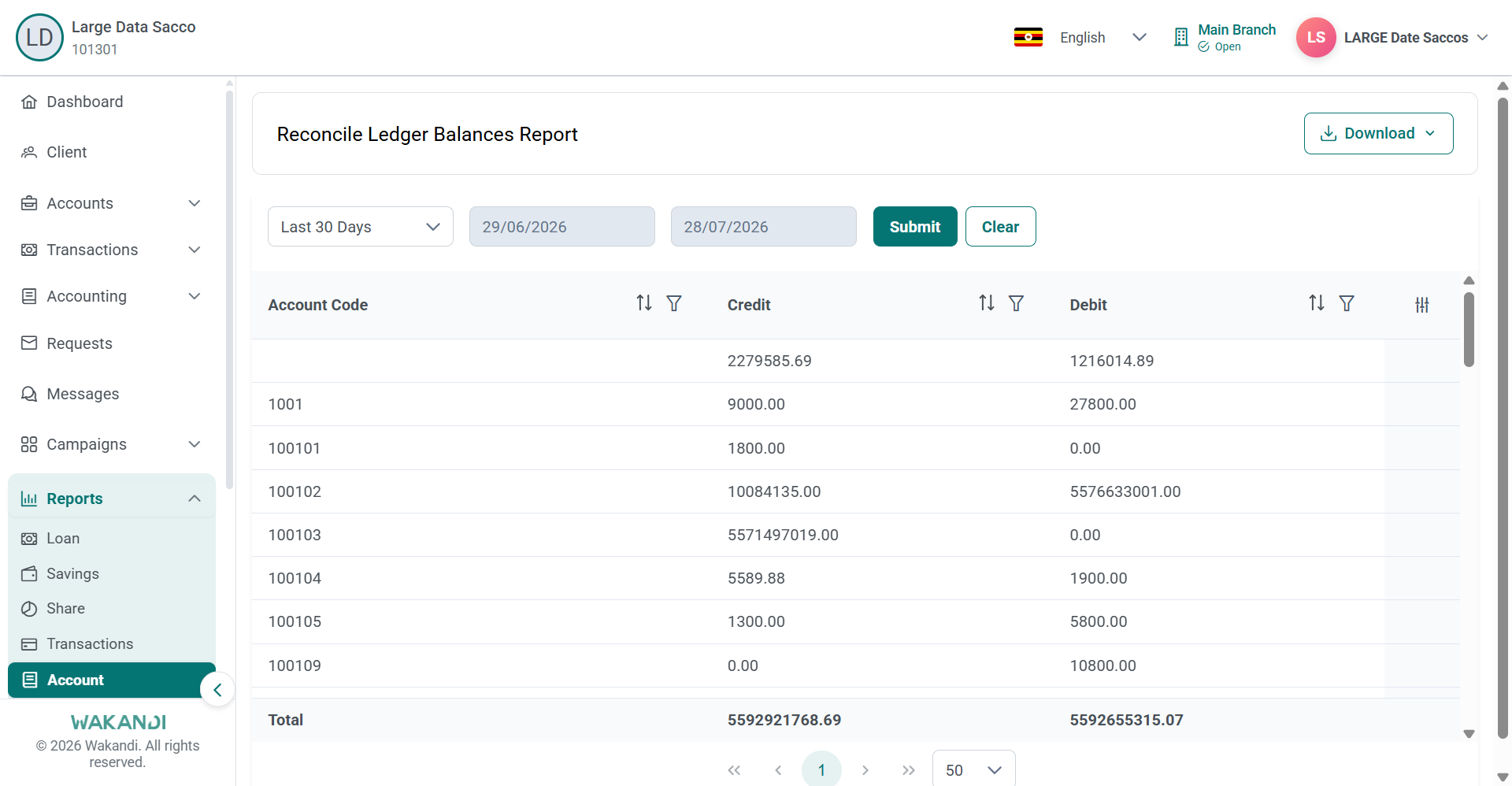Click the Savings wallet icon

coord(29,574)
